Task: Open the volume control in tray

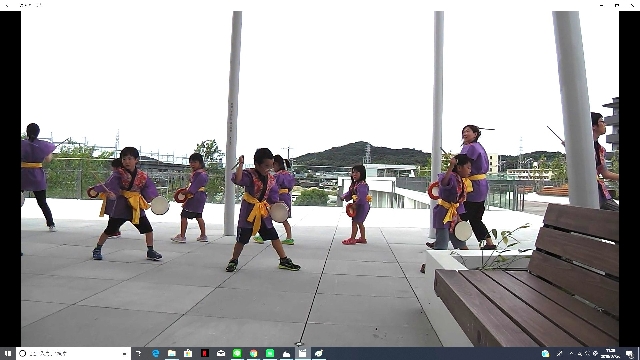Action: coord(587,353)
